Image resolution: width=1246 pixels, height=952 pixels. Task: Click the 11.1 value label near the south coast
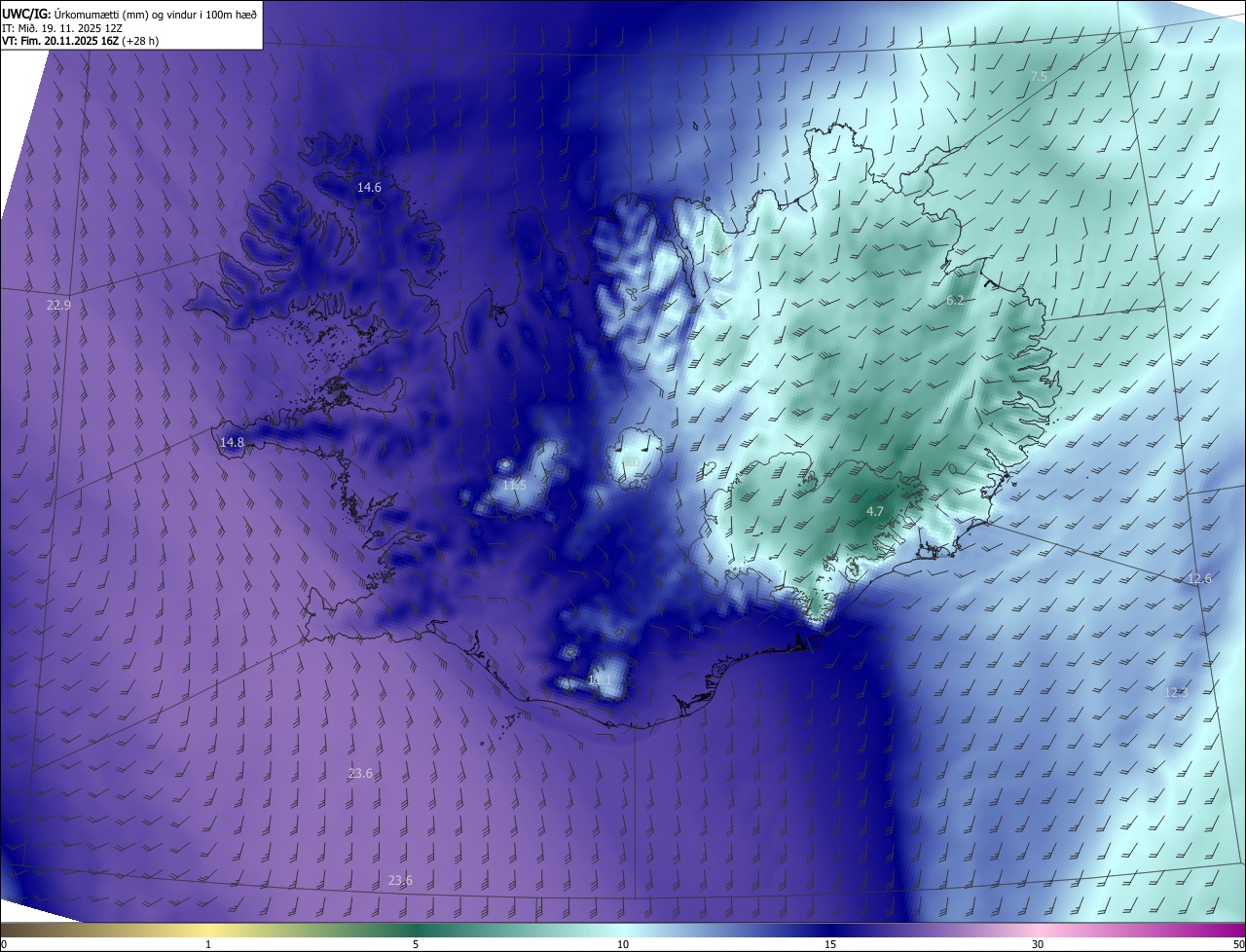coord(600,680)
